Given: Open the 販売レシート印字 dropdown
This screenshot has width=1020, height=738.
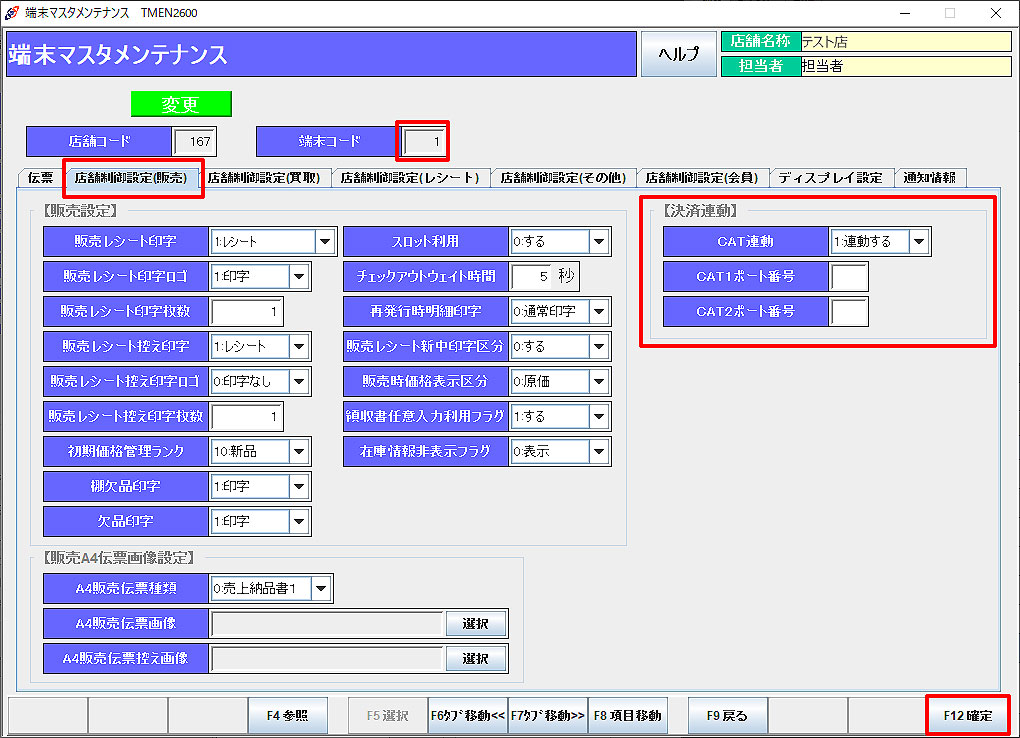Looking at the screenshot, I should (325, 241).
